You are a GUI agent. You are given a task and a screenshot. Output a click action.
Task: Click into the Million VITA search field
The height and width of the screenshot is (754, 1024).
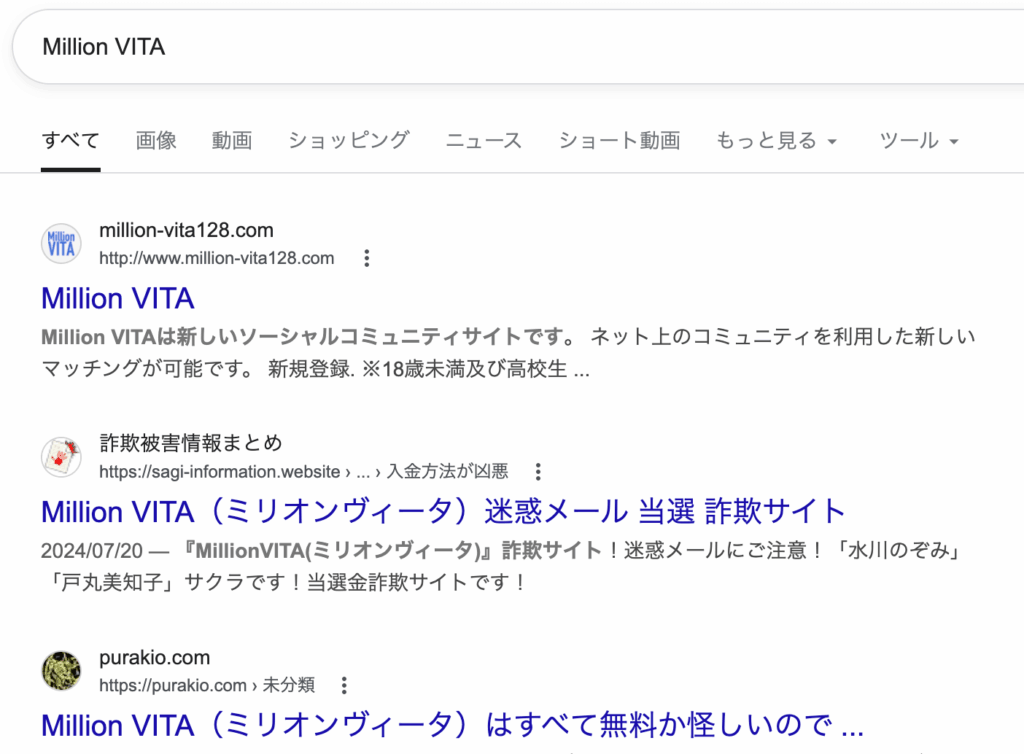pos(500,47)
